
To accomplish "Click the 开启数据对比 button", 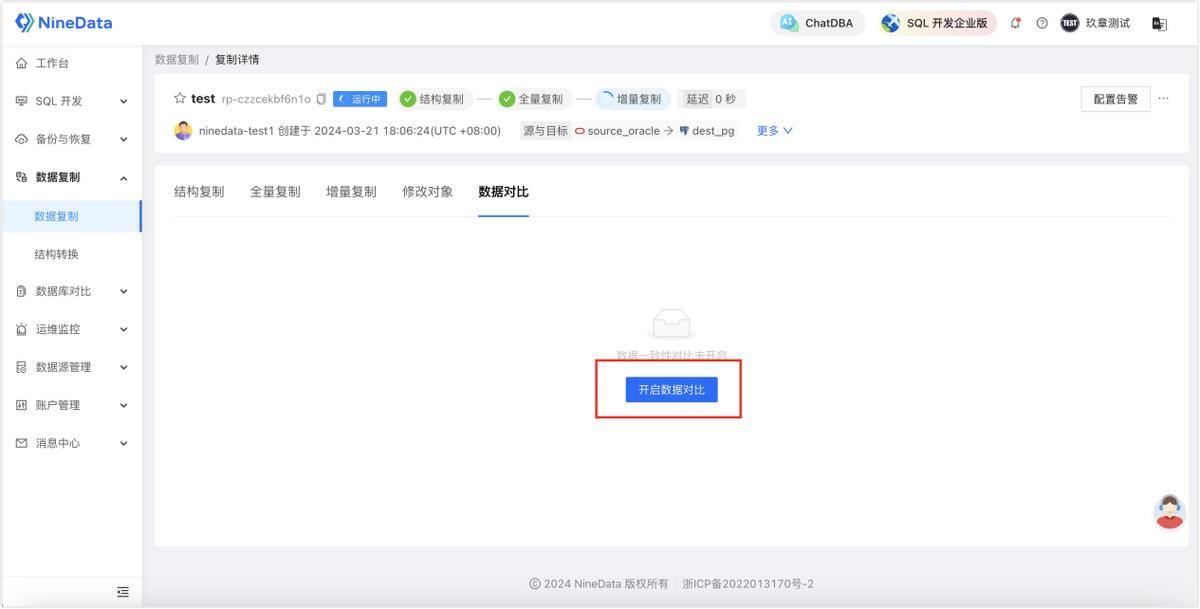I will tap(671, 390).
